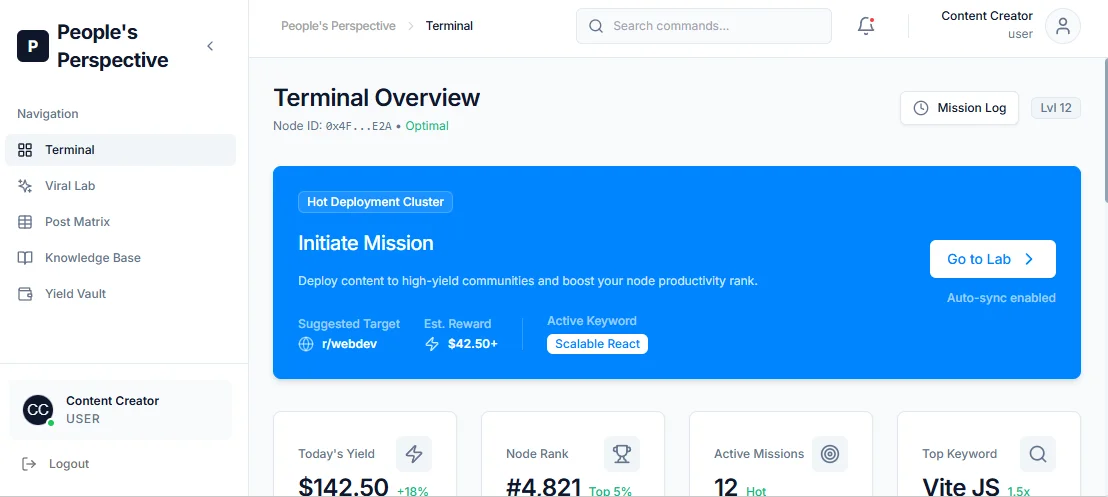
Task: Open the Yield Vault section
Action: [120, 294]
